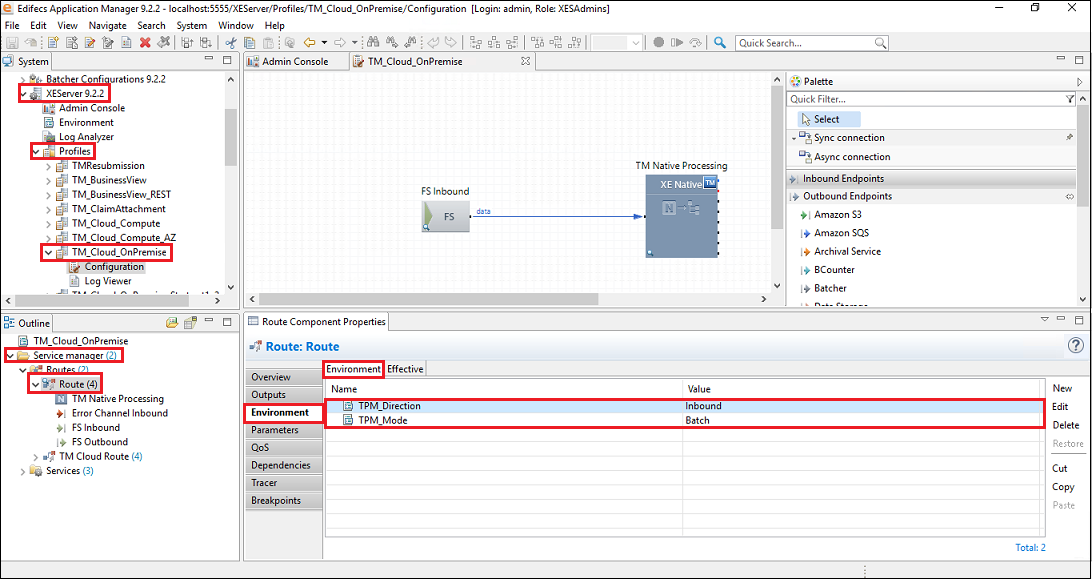Click the Delete button for variables
The width and height of the screenshot is (1092, 579).
(x=1066, y=425)
